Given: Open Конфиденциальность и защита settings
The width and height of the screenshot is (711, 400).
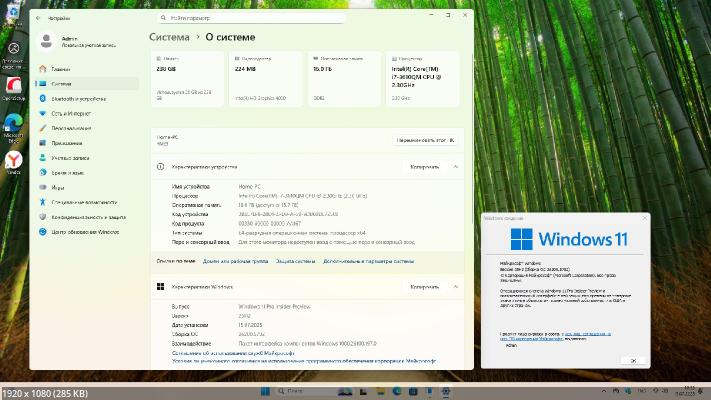Looking at the screenshot, I should coord(86,217).
